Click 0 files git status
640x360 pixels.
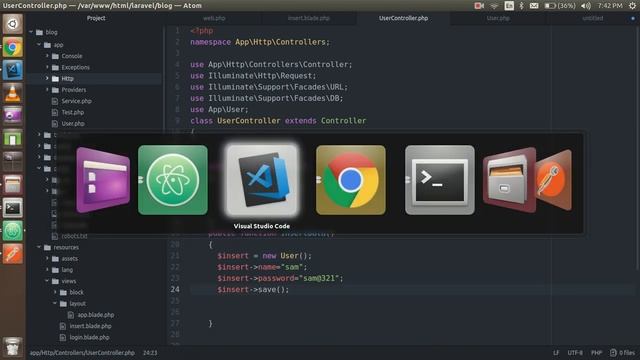622,353
